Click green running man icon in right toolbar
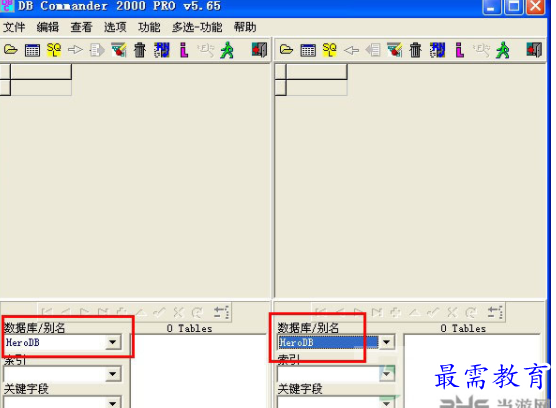Screen dimensions: 556x408 (x=503, y=50)
